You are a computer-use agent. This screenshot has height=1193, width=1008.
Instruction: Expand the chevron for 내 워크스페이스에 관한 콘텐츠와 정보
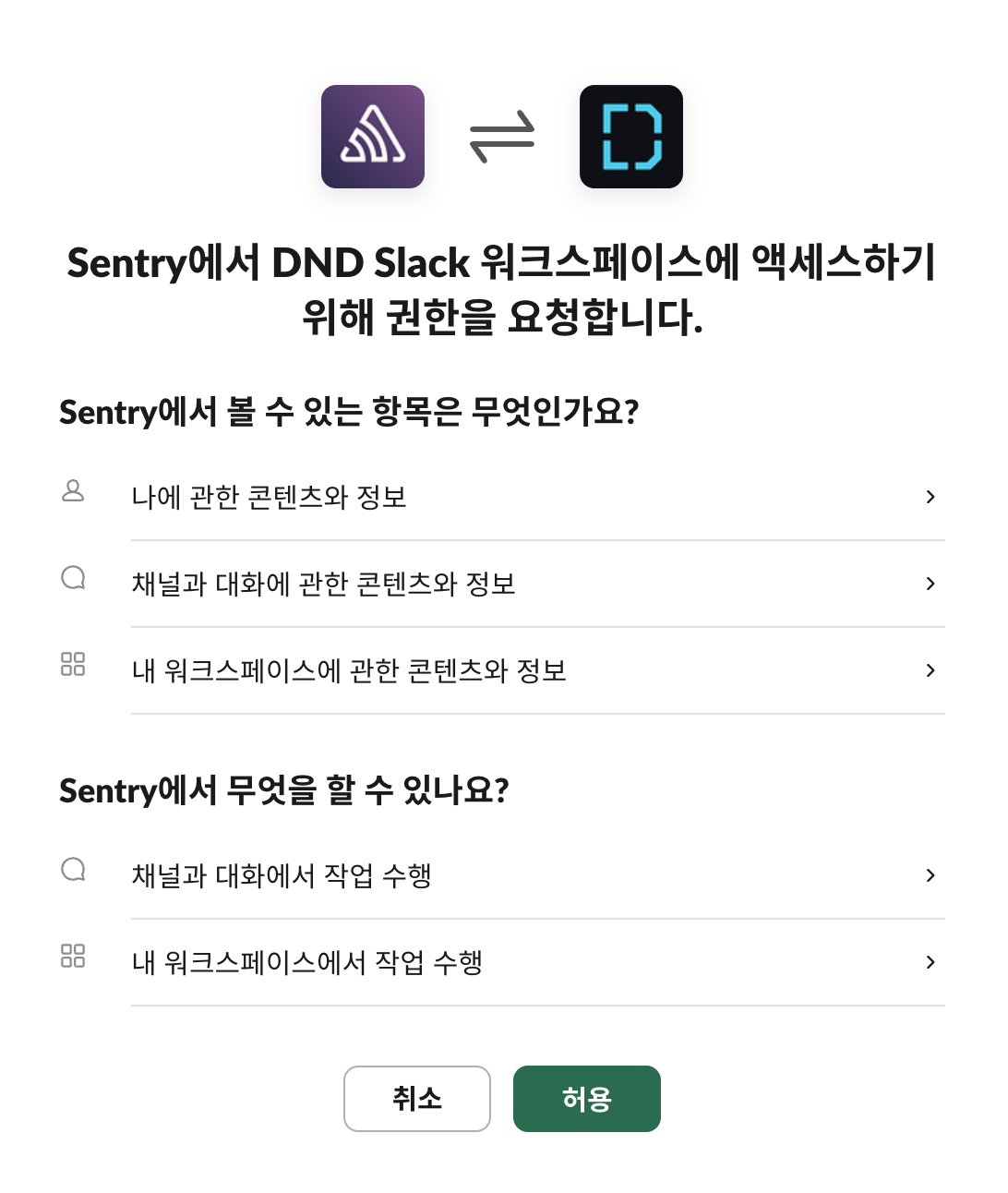pos(930,670)
